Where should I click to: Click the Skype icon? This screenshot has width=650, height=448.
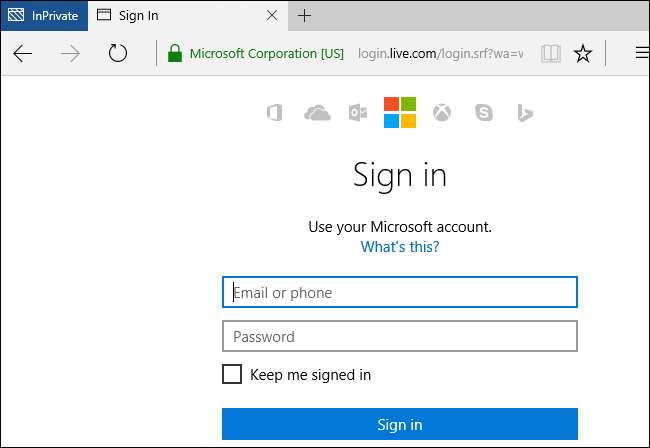pyautogui.click(x=484, y=113)
